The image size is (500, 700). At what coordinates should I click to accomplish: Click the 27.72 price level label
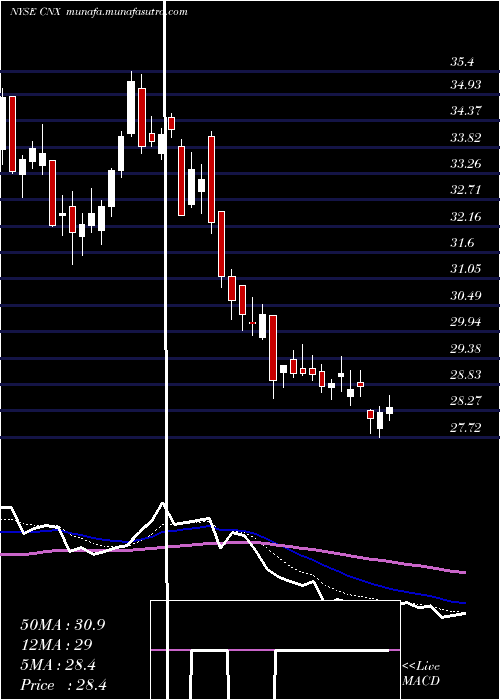(466, 428)
